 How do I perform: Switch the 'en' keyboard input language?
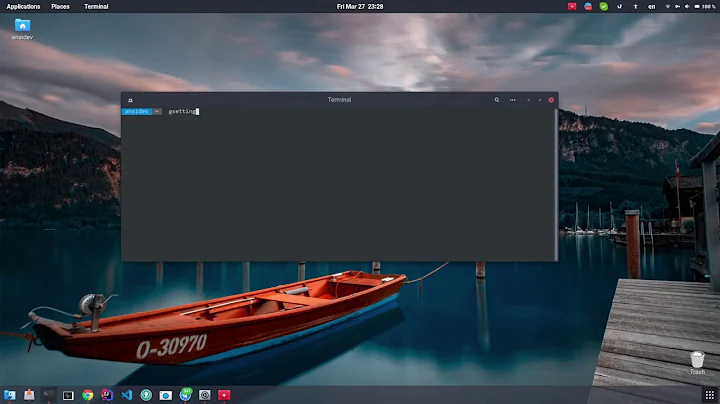pos(652,6)
